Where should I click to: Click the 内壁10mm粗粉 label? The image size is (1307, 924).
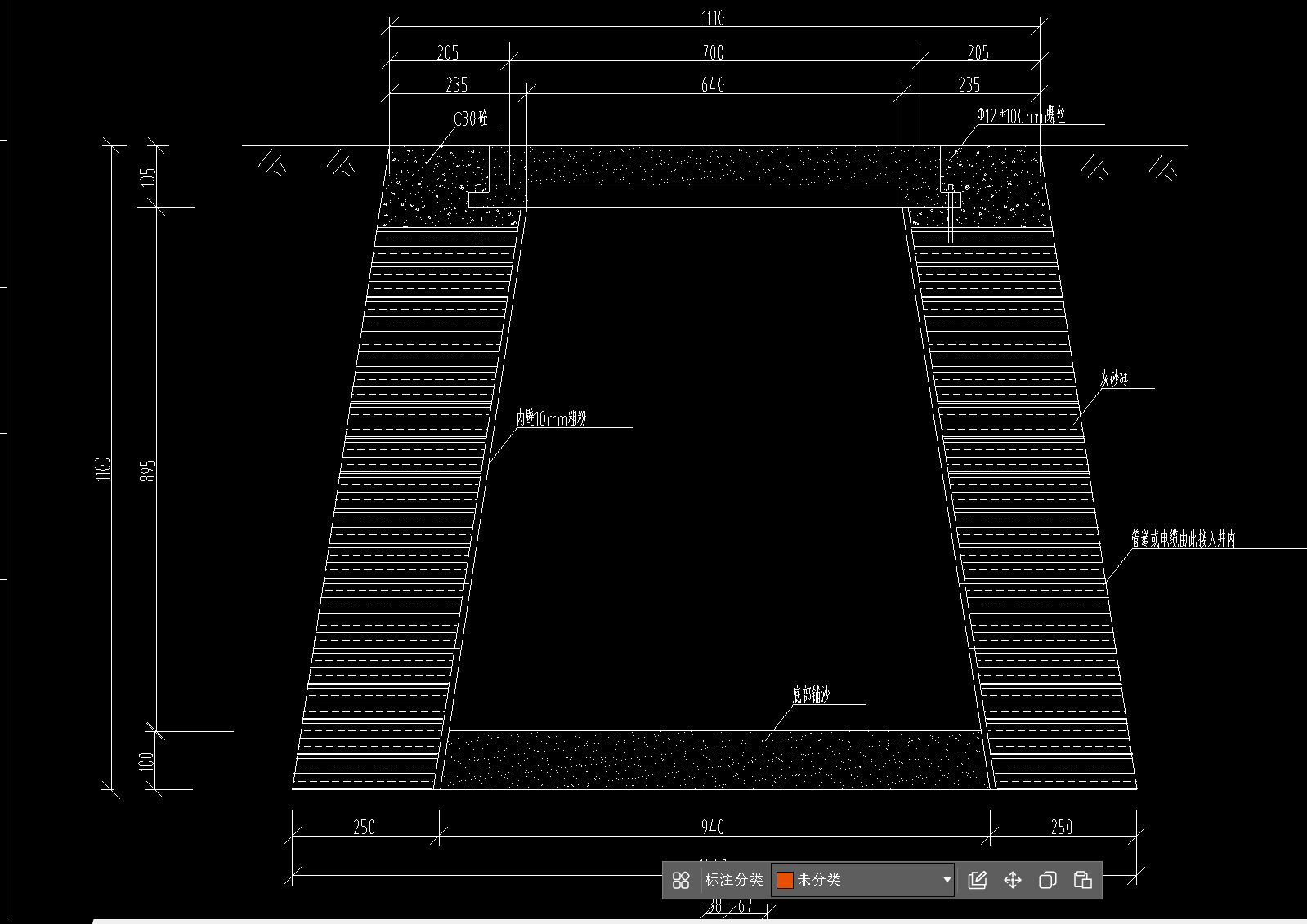552,418
